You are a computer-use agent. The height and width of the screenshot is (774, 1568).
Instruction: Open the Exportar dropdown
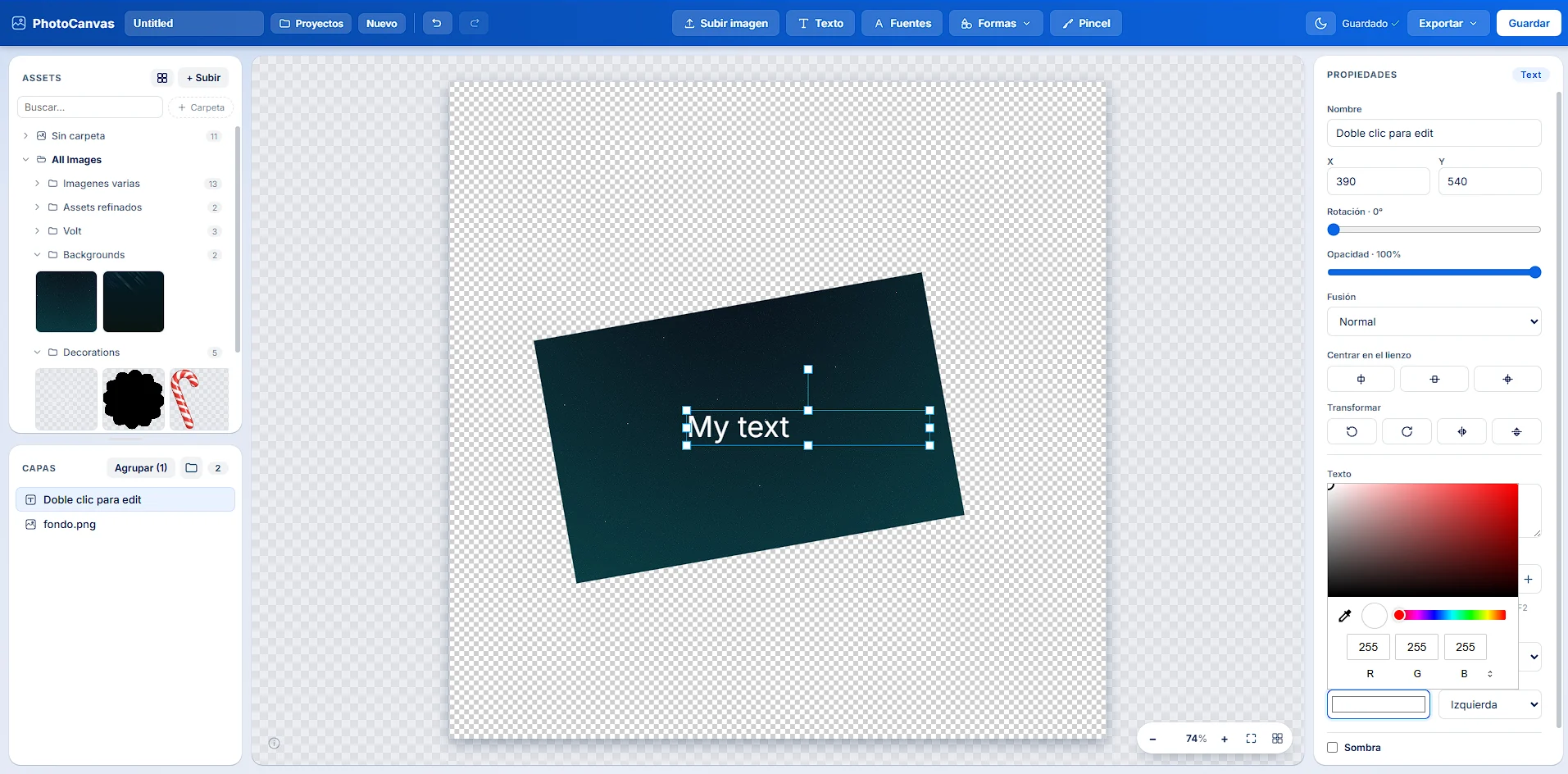1448,23
